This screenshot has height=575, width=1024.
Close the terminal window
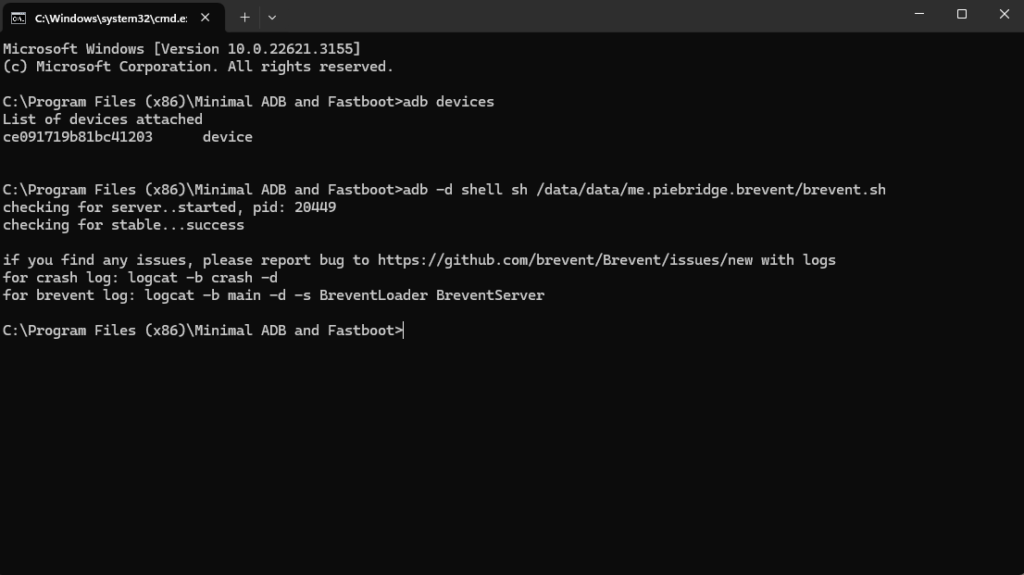pos(1003,14)
